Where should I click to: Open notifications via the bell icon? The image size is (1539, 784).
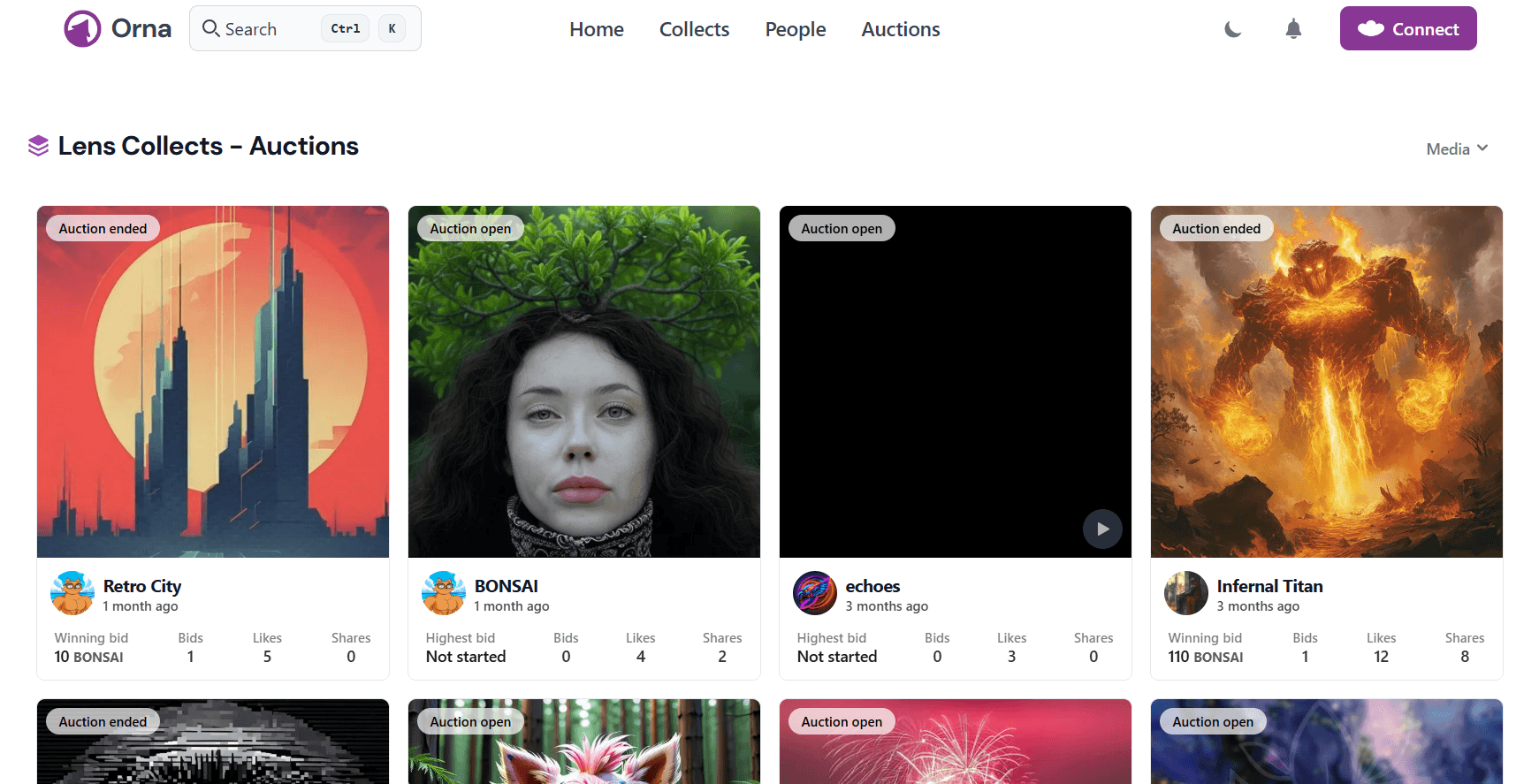(1293, 29)
